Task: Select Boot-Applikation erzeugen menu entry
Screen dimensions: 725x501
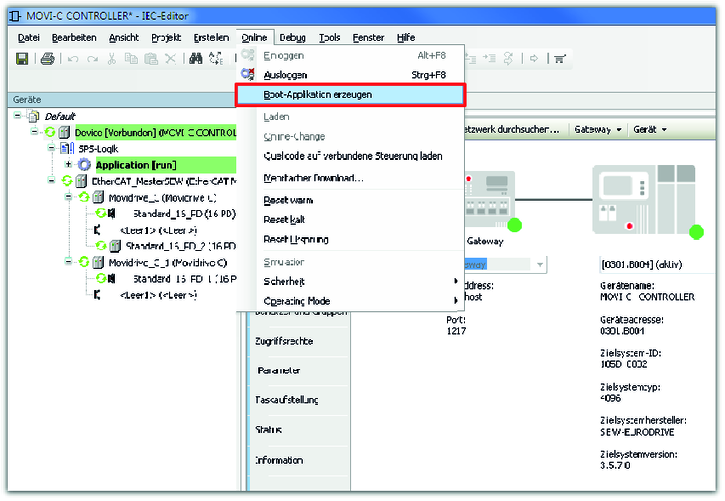Action: tap(318, 95)
